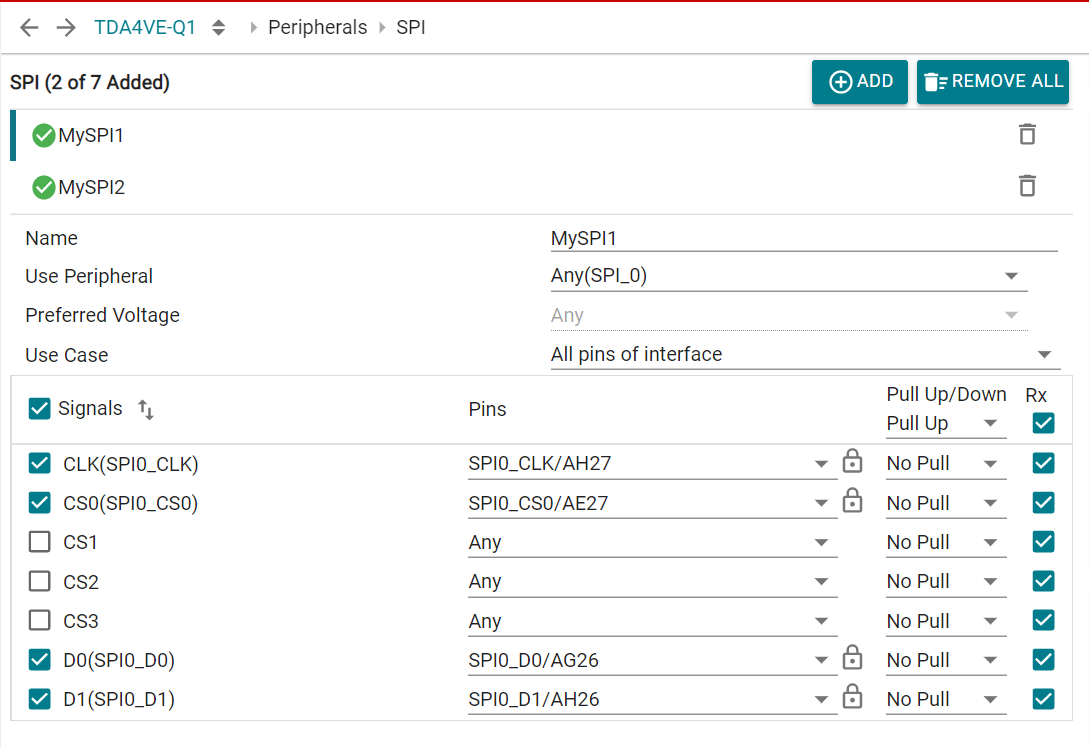The image size is (1089, 748).
Task: Enable the CS1 signal checkbox
Action: [40, 542]
